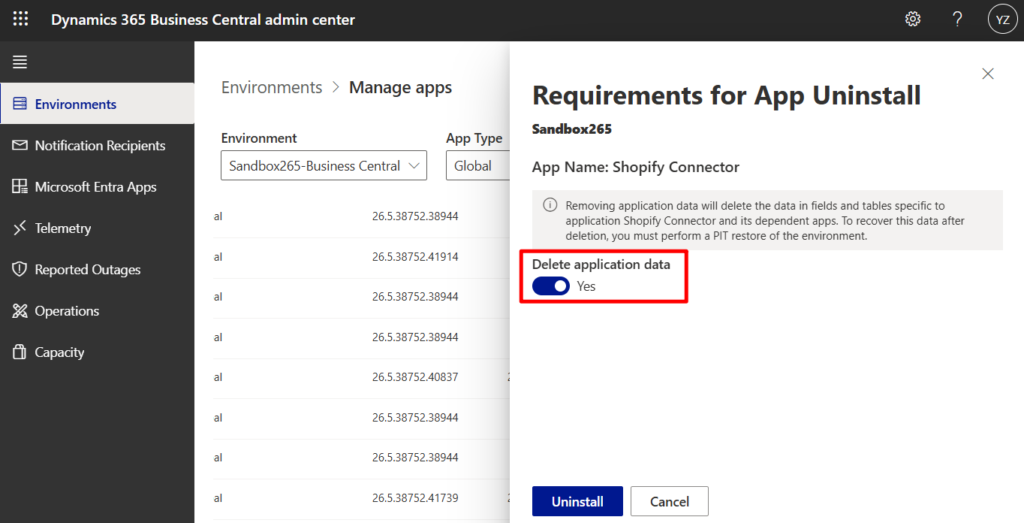Screen dimensions: 1024x523
Task: Open the settings gear icon
Action: click(912, 20)
